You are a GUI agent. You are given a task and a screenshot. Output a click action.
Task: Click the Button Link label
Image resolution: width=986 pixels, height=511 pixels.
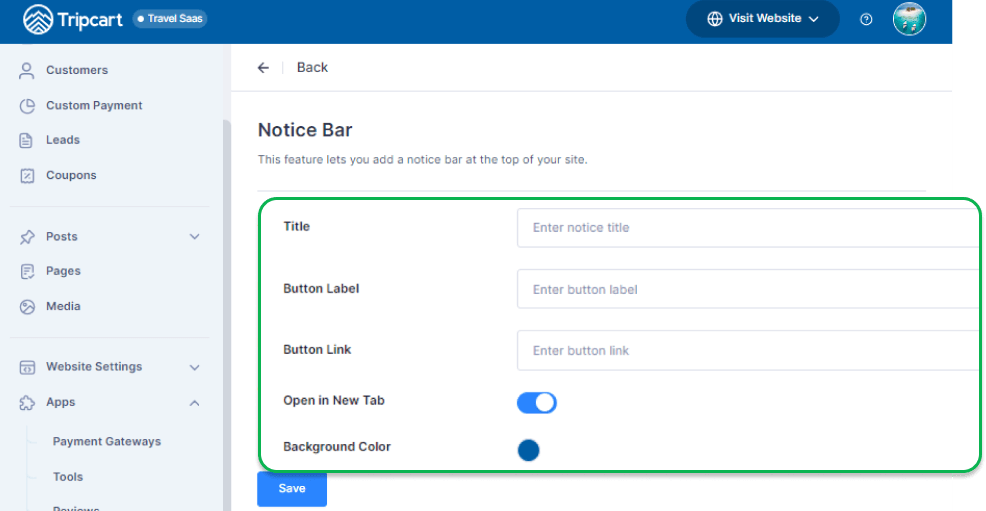click(x=317, y=349)
